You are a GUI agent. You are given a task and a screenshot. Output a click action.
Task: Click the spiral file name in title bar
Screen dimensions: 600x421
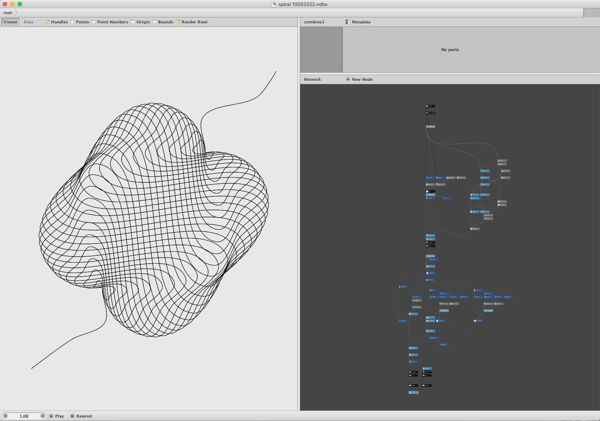[x=302, y=4]
